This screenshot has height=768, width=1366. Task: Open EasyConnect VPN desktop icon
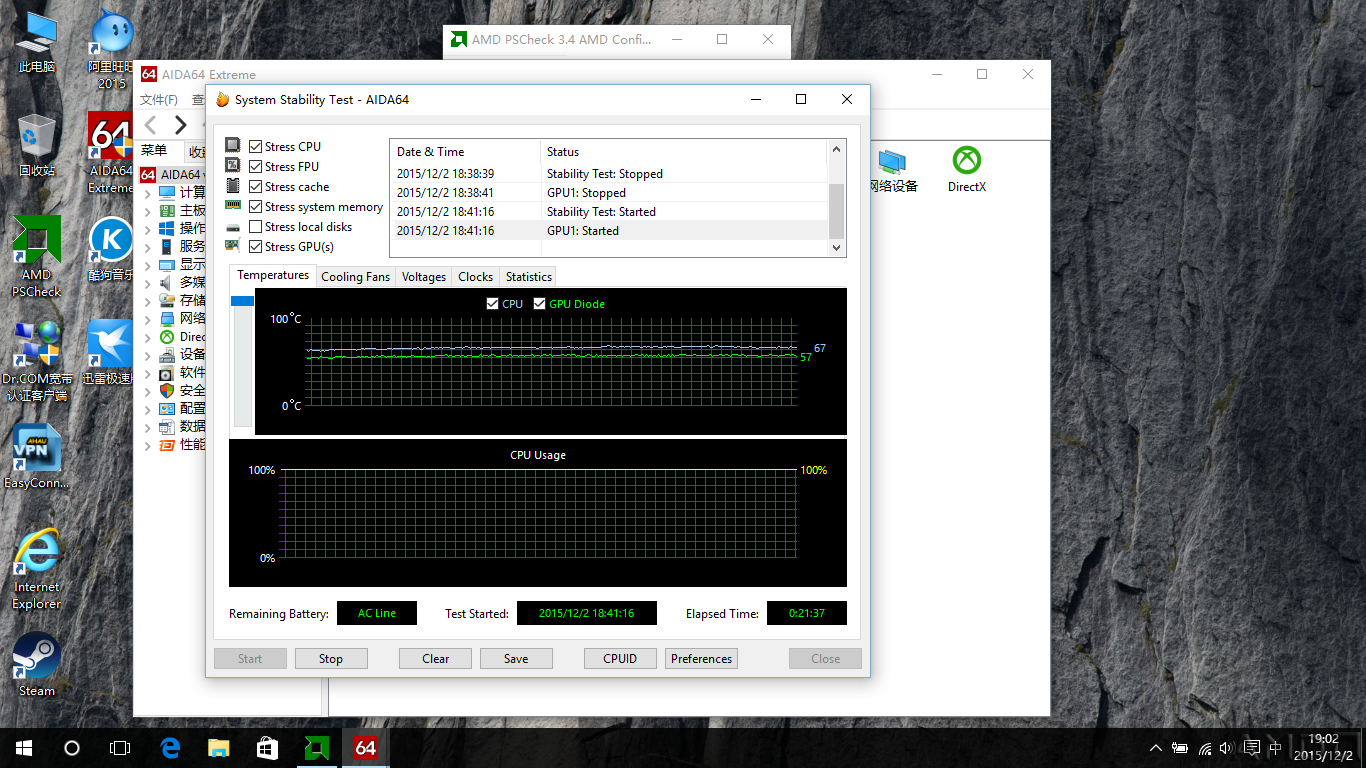37,456
